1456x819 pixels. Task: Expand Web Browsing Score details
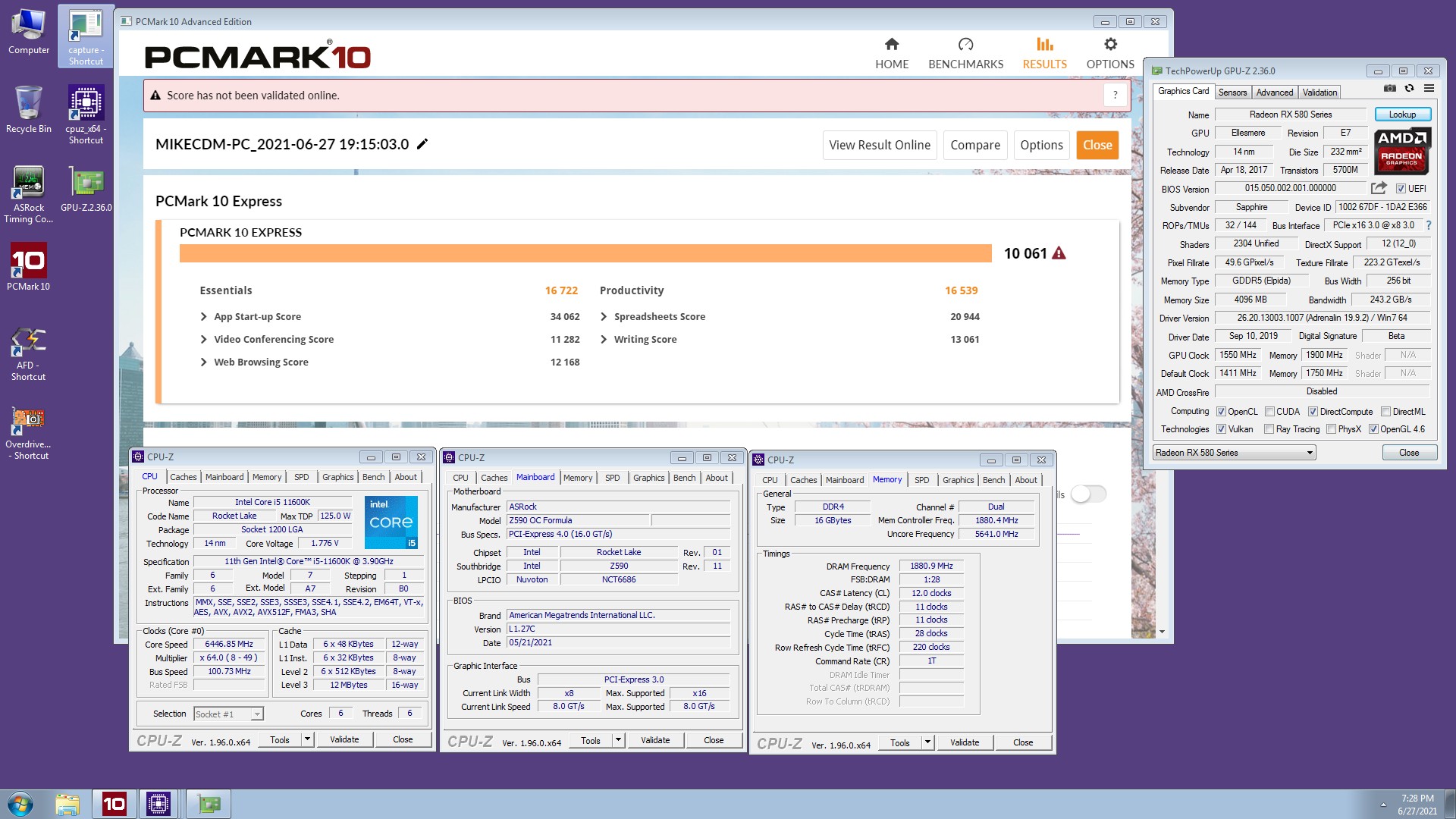[x=203, y=362]
